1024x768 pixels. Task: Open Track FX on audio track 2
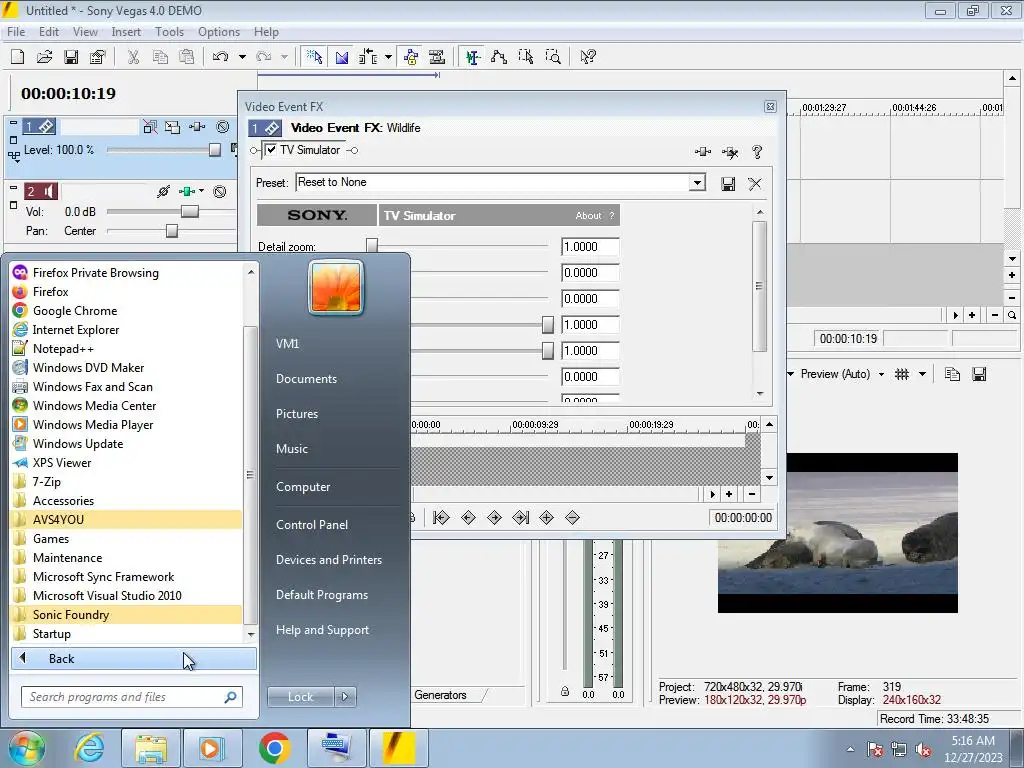(187, 191)
